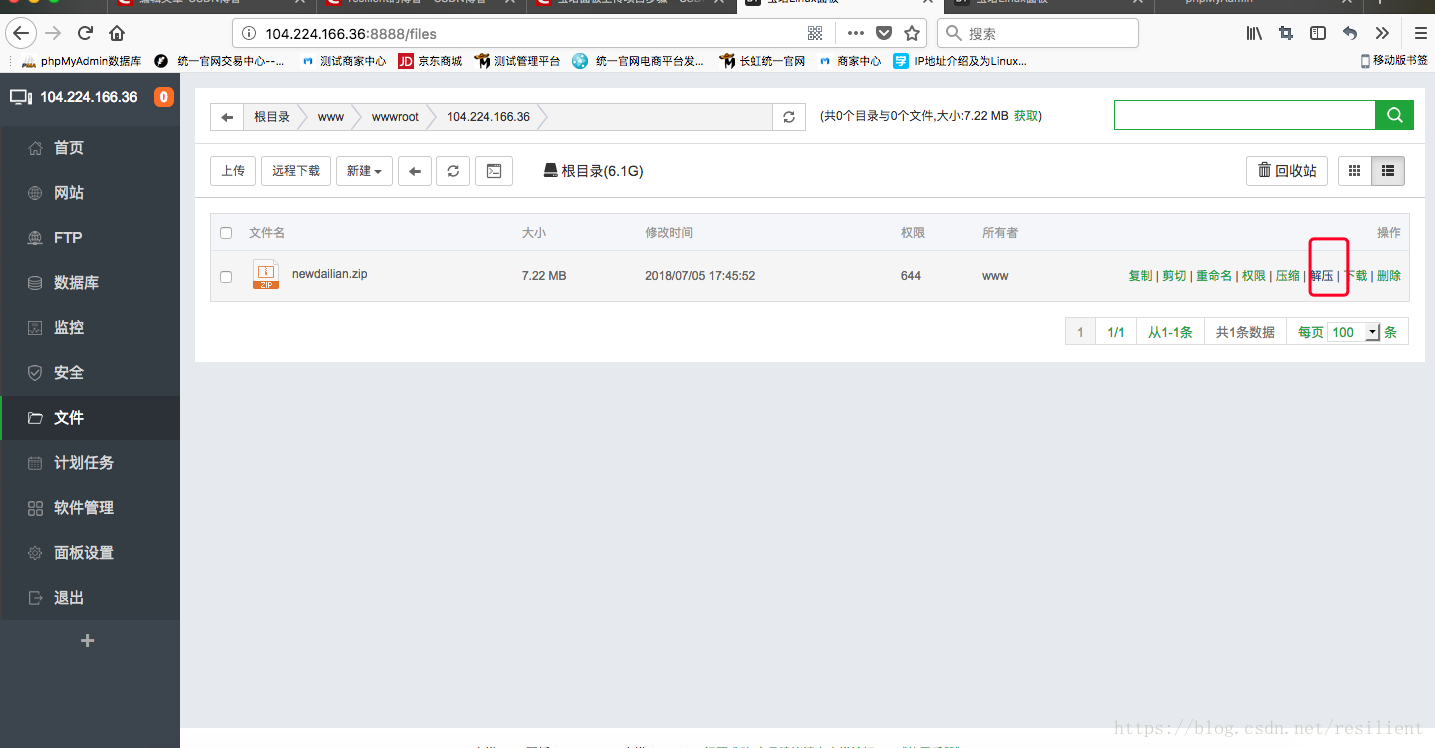Click 下载 for newdailian.zip
This screenshot has width=1435, height=748.
click(1355, 276)
